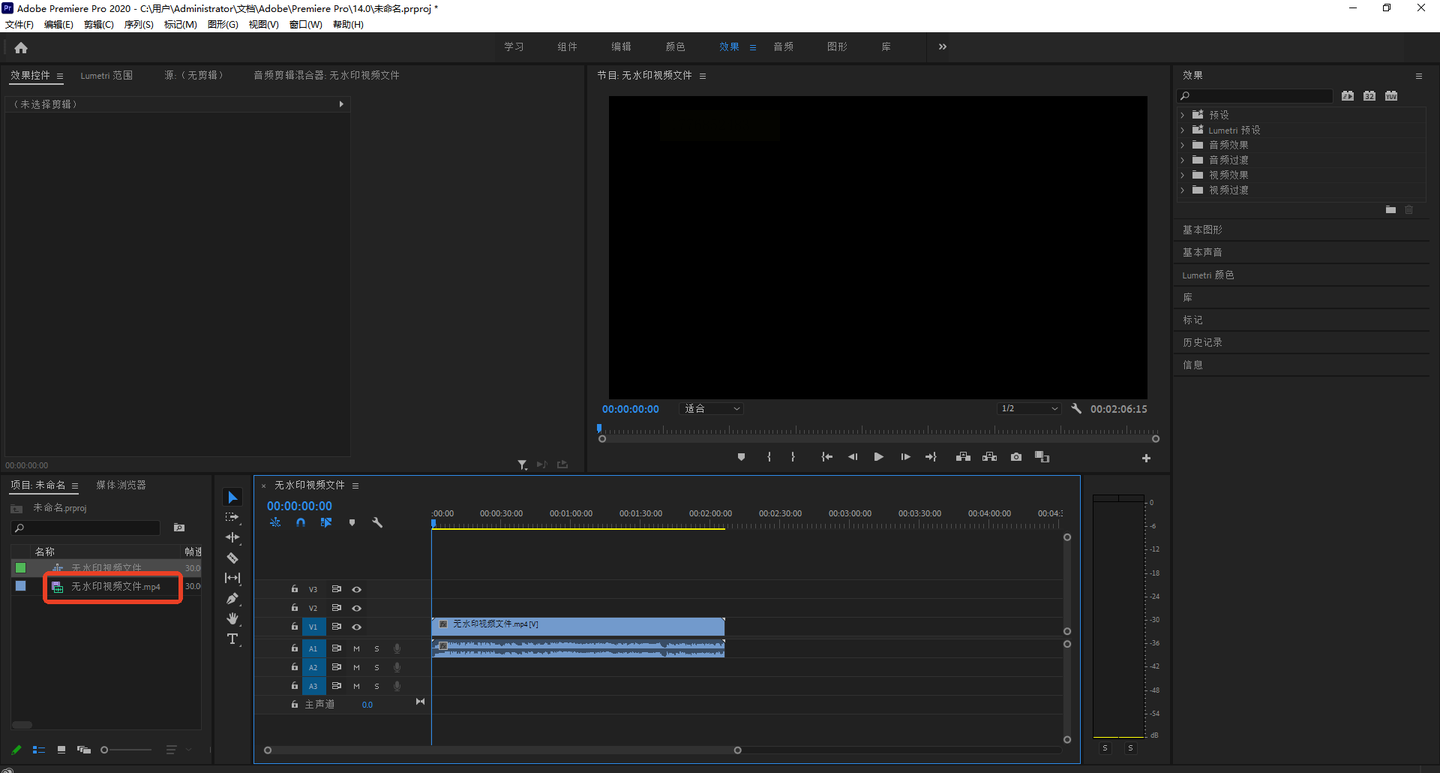Viewport: 1440px width, 773px height.
Task: Select the Slip tool
Action: pos(232,578)
